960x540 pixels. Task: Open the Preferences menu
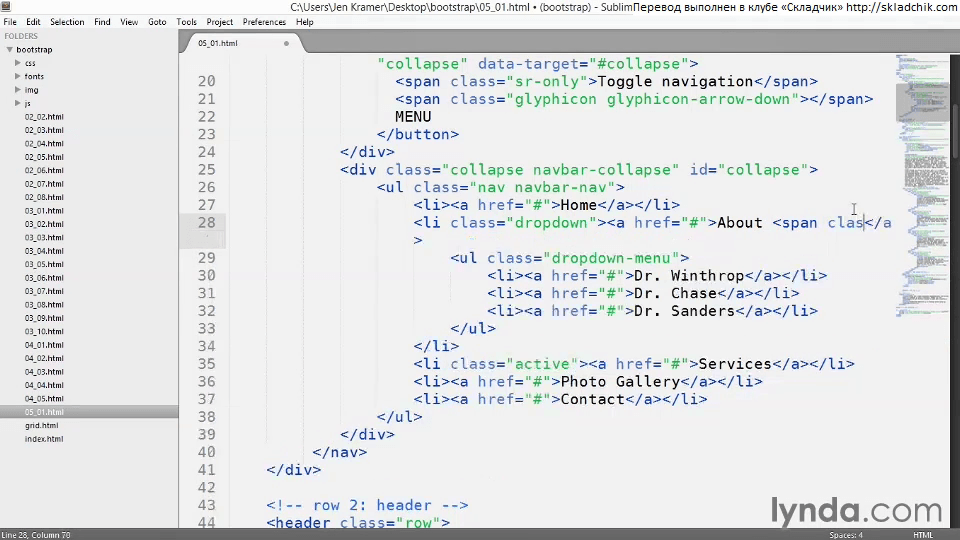[x=264, y=21]
